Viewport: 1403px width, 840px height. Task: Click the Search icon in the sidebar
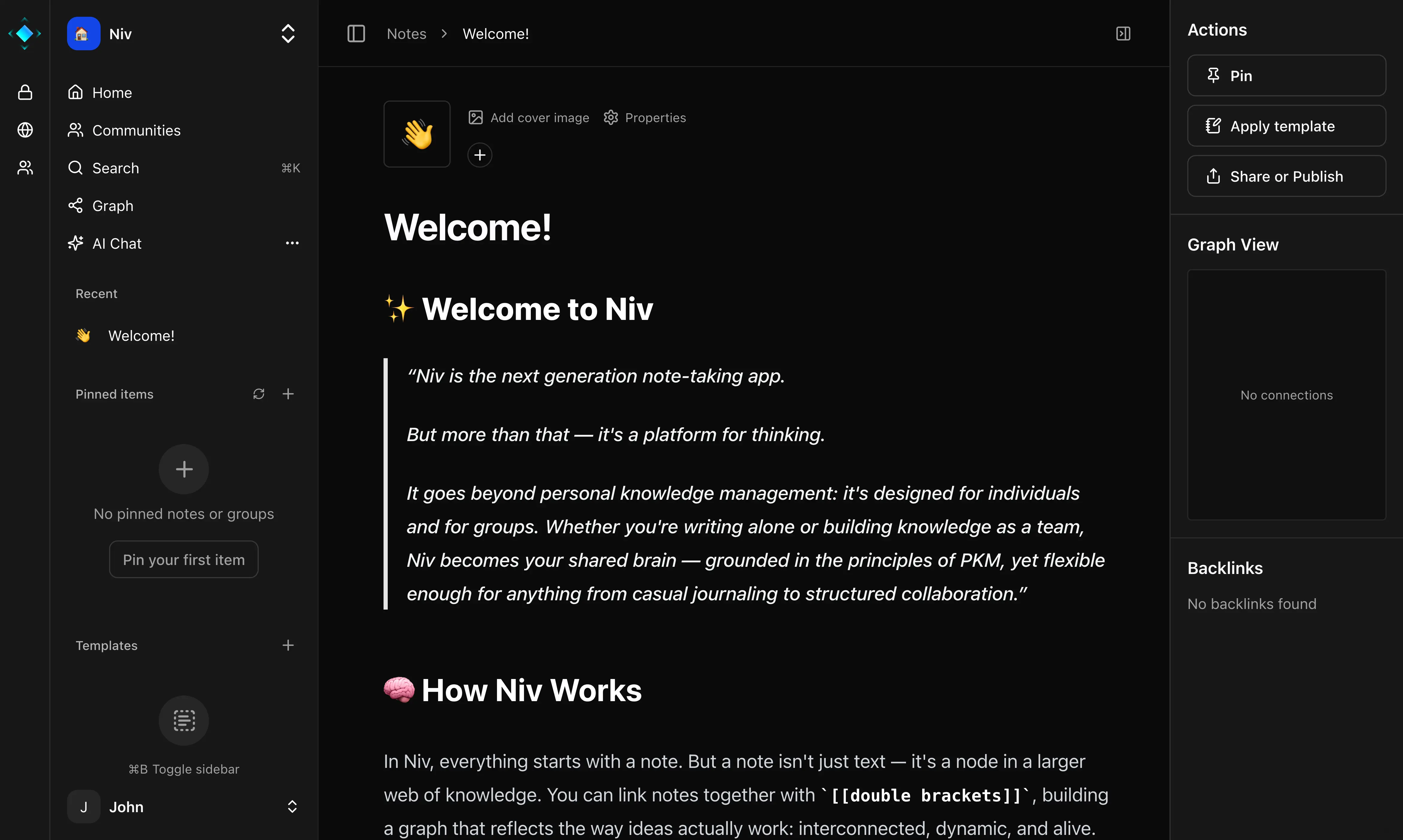[x=76, y=168]
